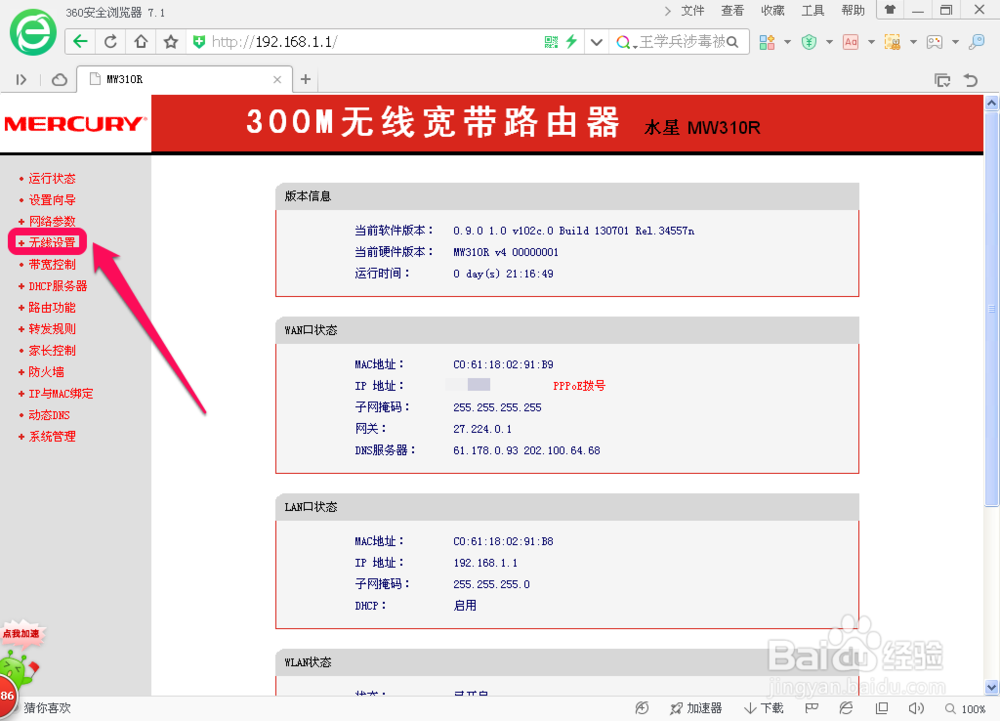The image size is (1000, 721).
Task: Open 动态DNS in the router menu
Action: [x=49, y=415]
